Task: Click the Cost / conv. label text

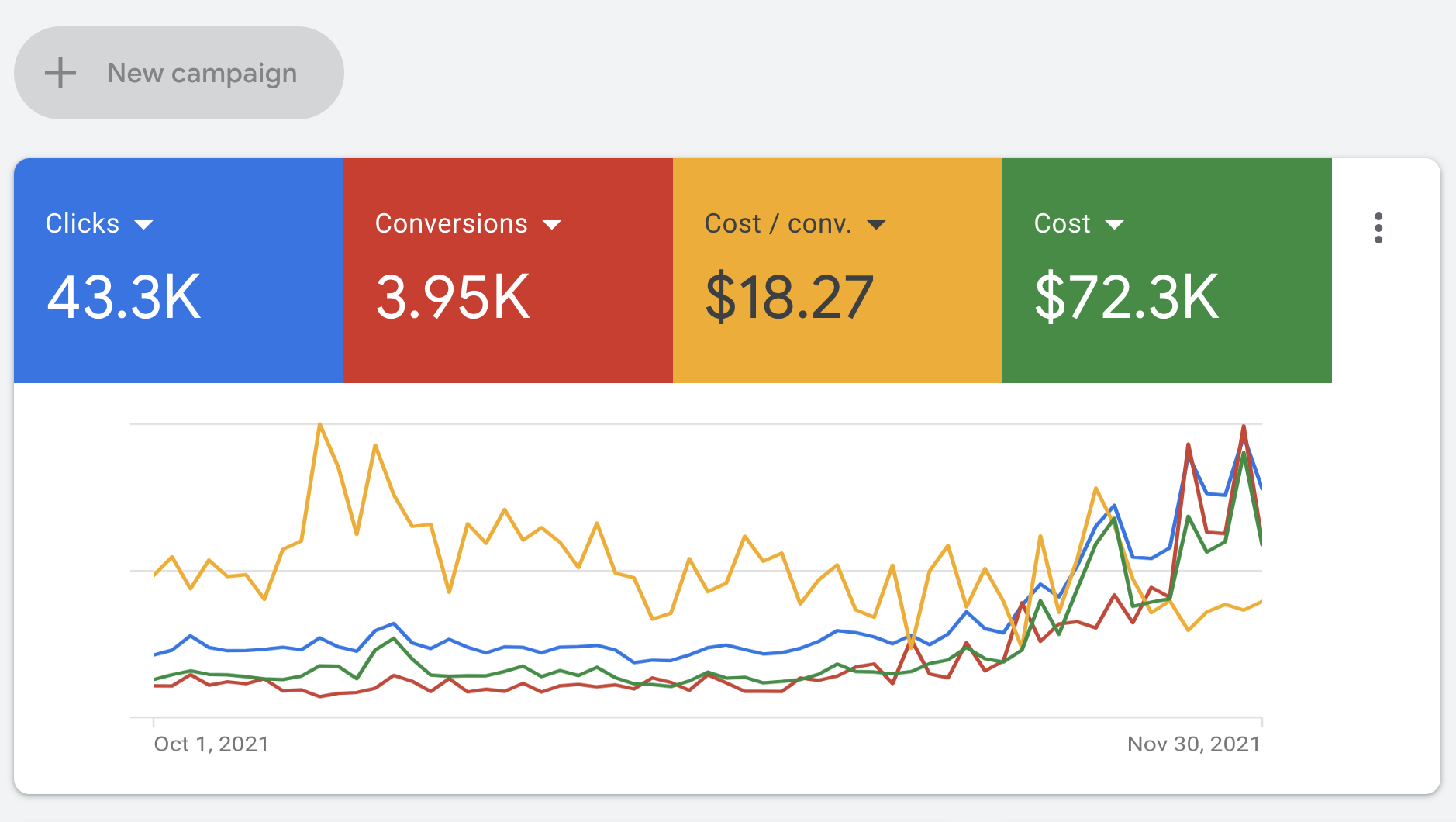Action: point(778,223)
